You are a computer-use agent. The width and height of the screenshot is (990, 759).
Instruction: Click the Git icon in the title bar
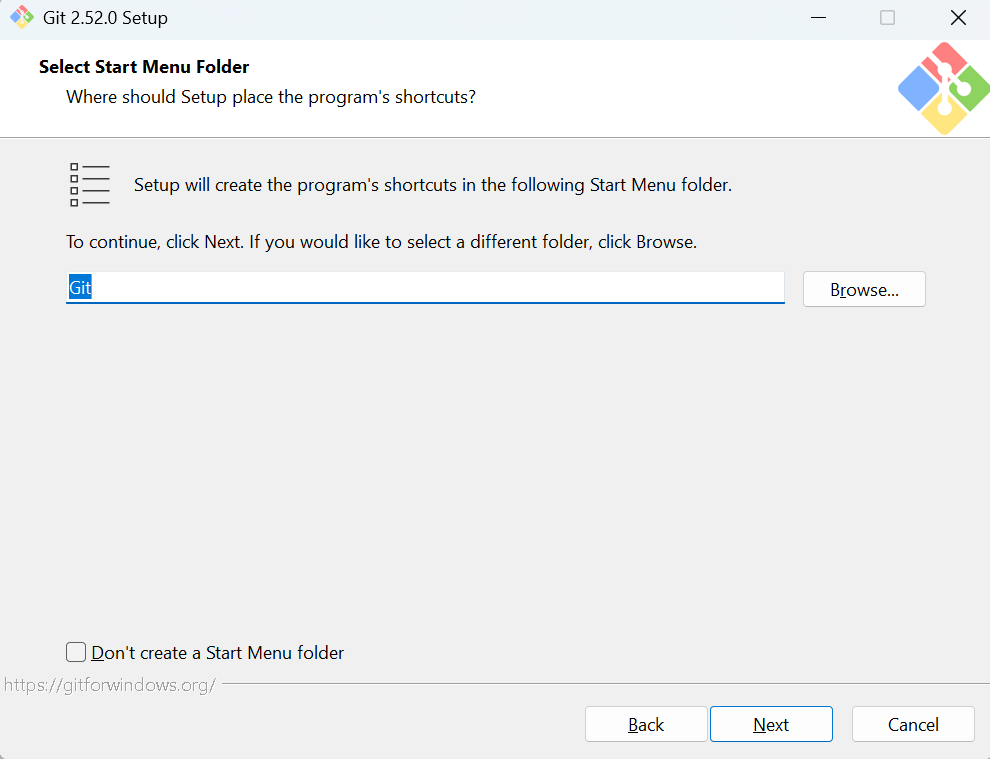pos(21,18)
